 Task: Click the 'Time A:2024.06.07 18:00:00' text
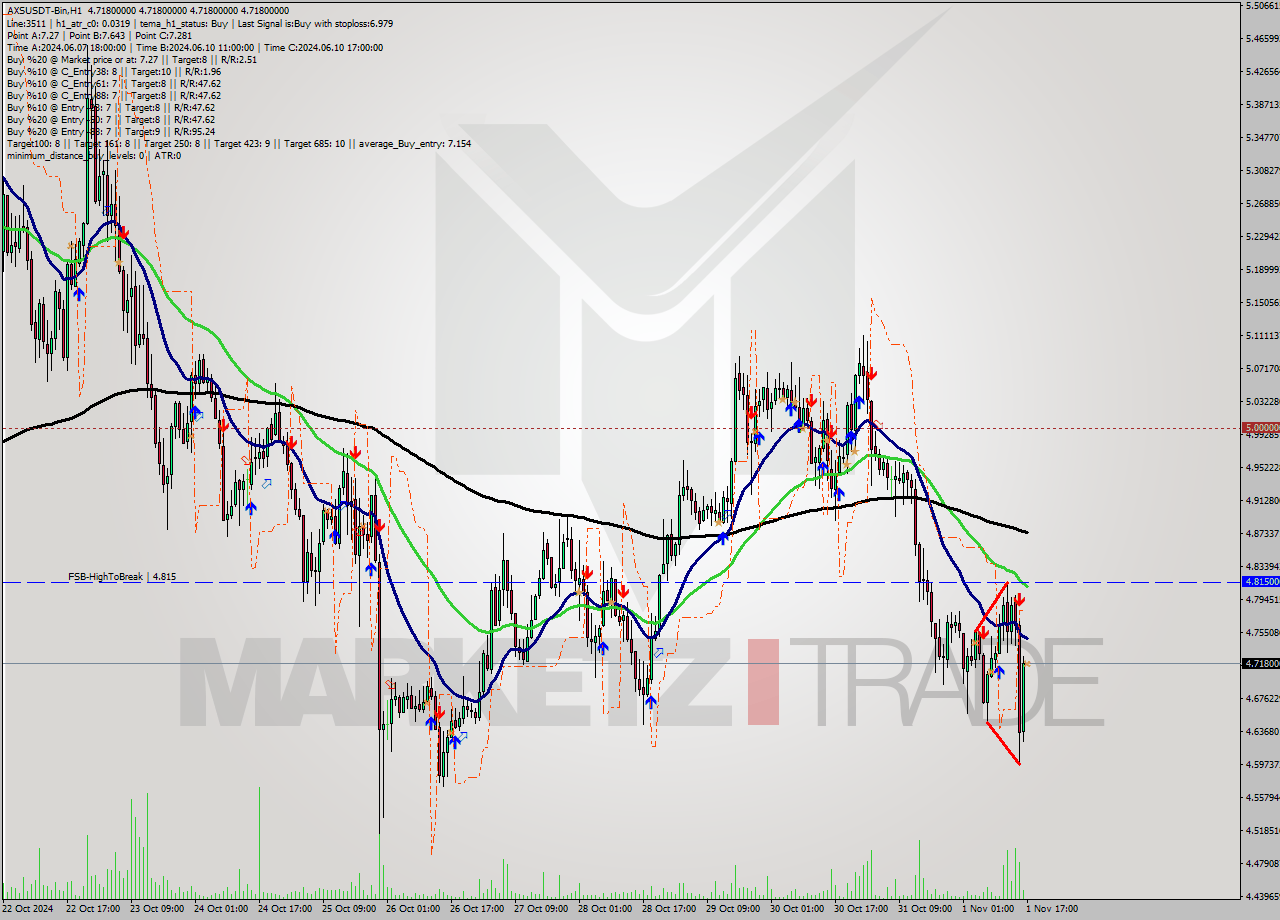click(66, 47)
